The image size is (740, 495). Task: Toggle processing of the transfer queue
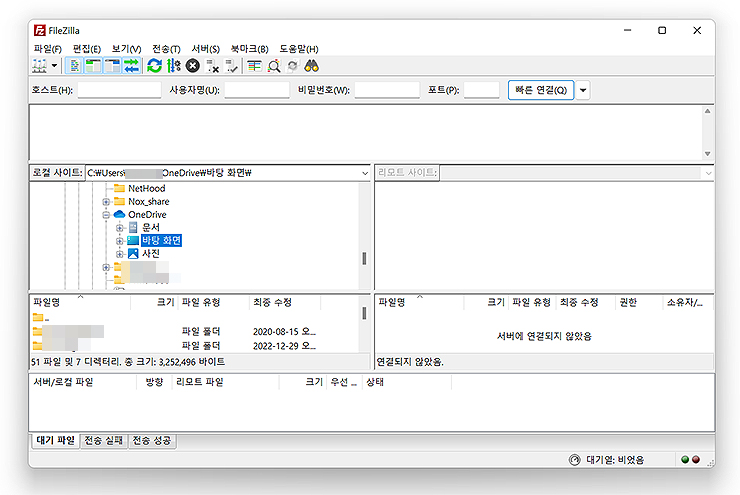coord(174,66)
